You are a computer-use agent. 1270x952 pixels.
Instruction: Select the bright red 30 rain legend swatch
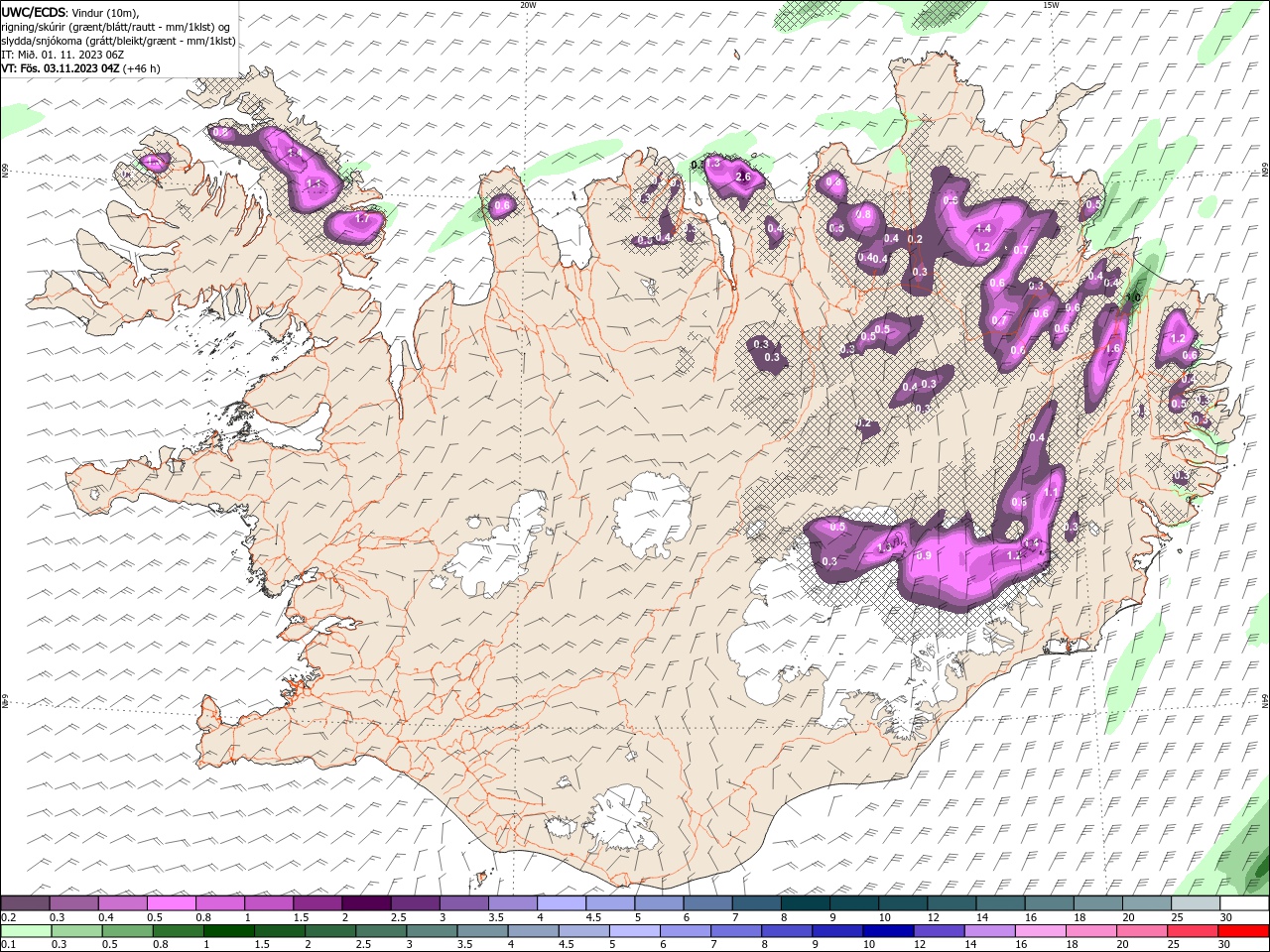[x=1242, y=931]
